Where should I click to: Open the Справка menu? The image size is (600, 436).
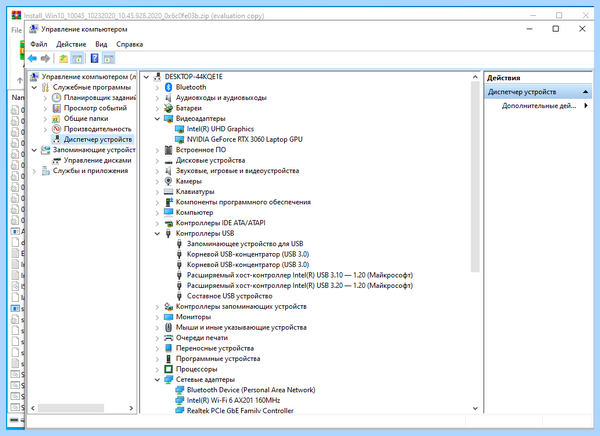pyautogui.click(x=129, y=44)
